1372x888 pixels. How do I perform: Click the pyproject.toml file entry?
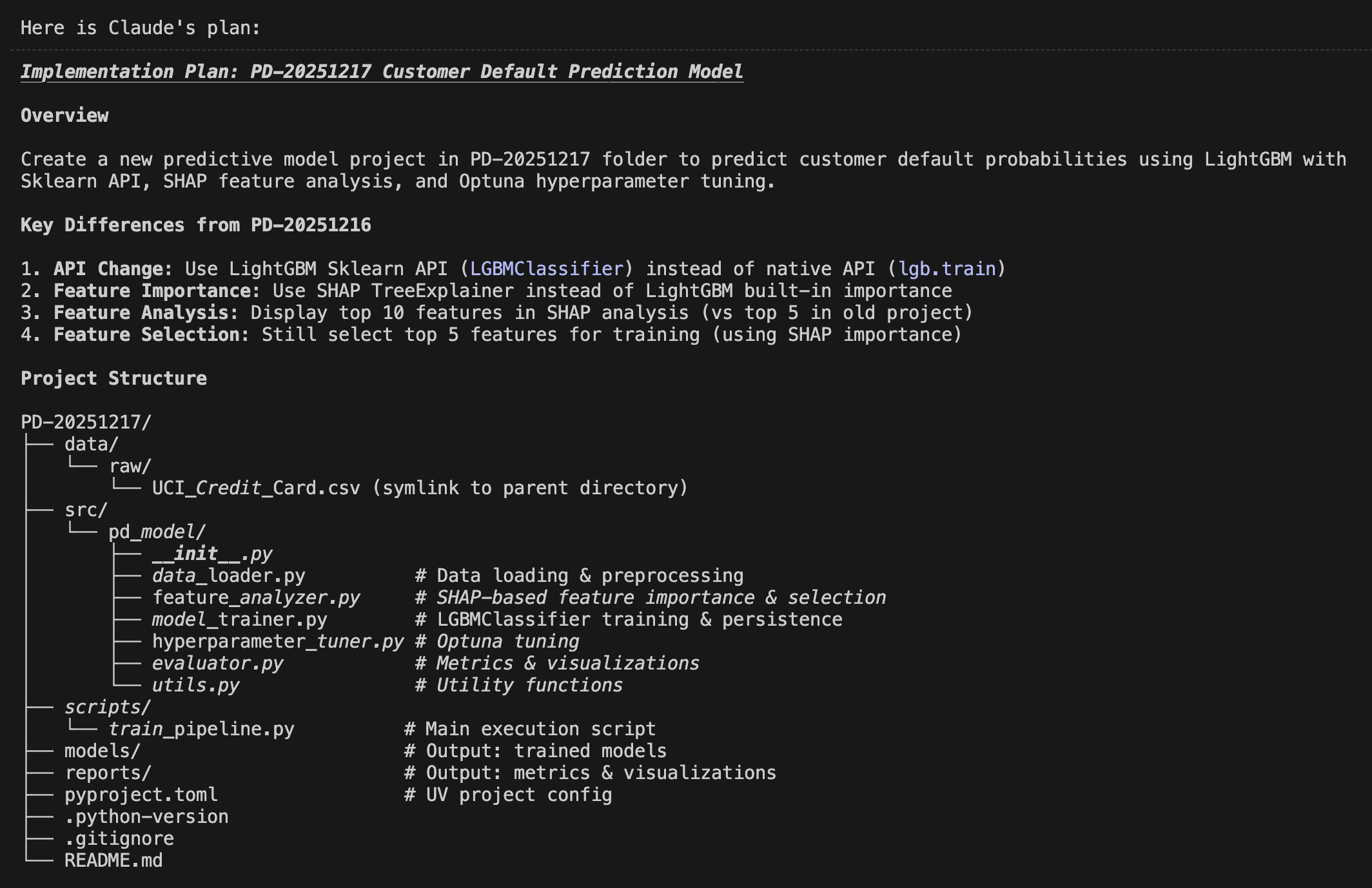(141, 795)
